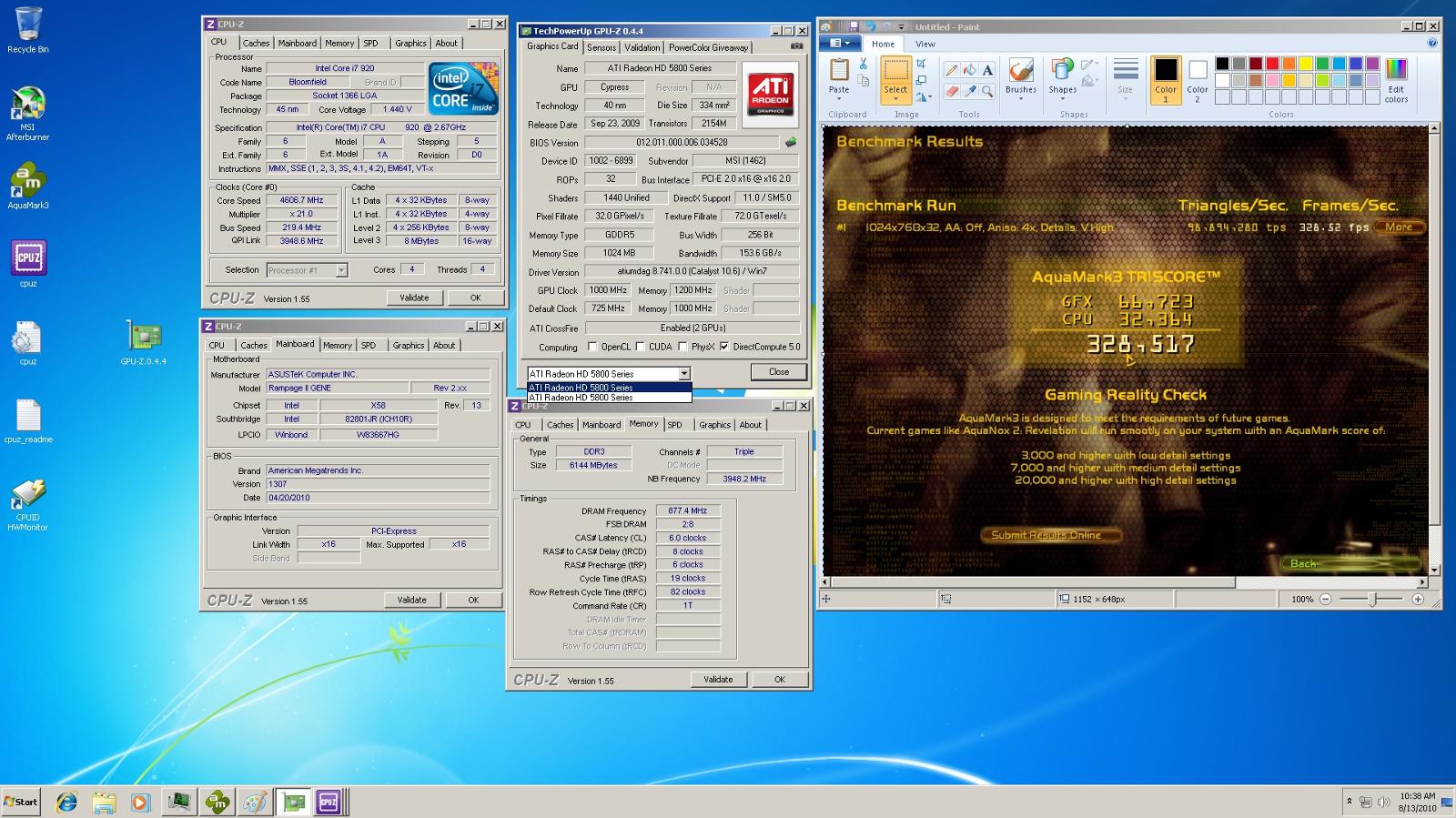The height and width of the screenshot is (818, 1456).
Task: Click the Resize icon in Paint Image group
Action: [921, 80]
